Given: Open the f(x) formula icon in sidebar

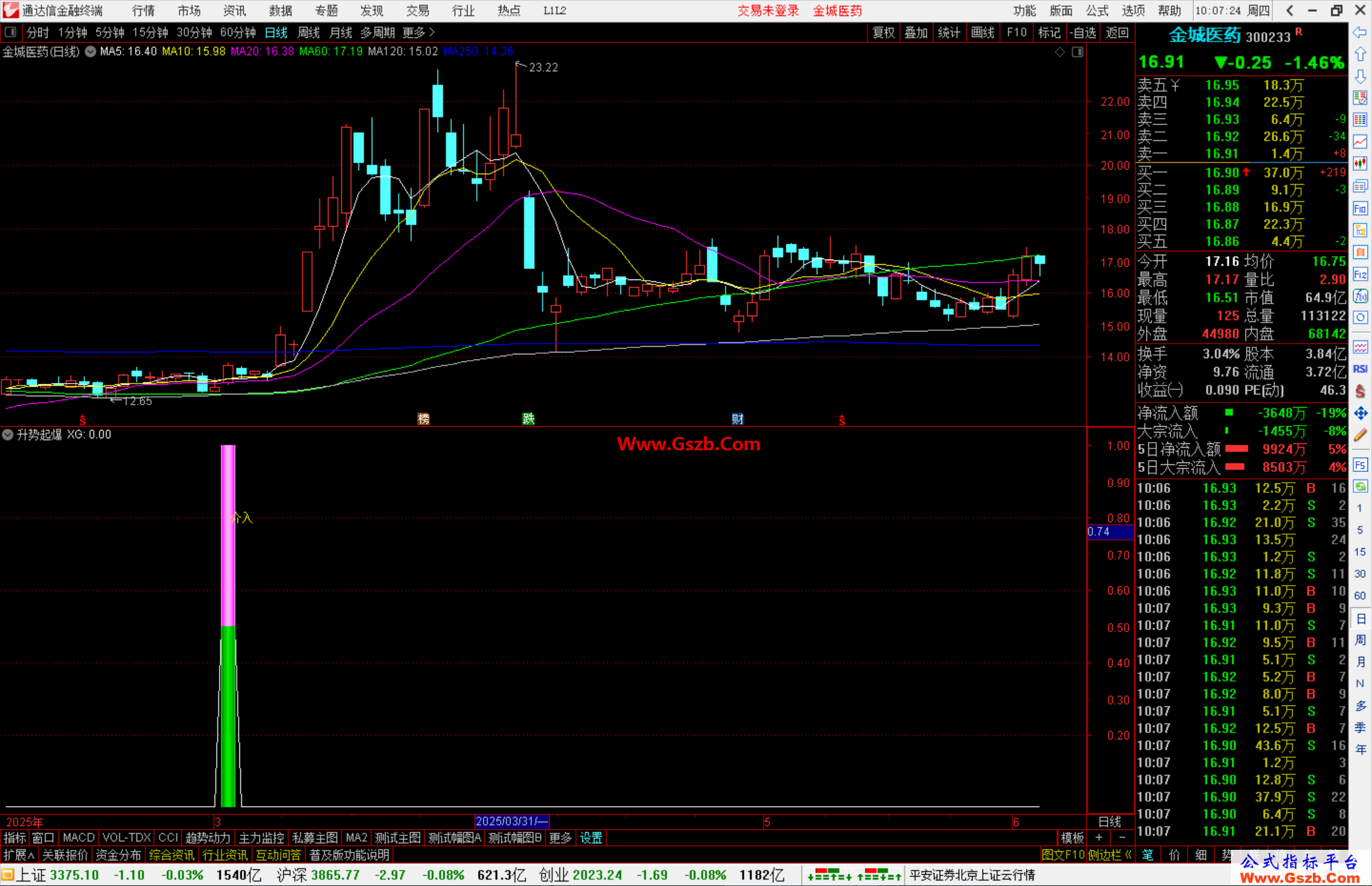Looking at the screenshot, I should click(1360, 296).
